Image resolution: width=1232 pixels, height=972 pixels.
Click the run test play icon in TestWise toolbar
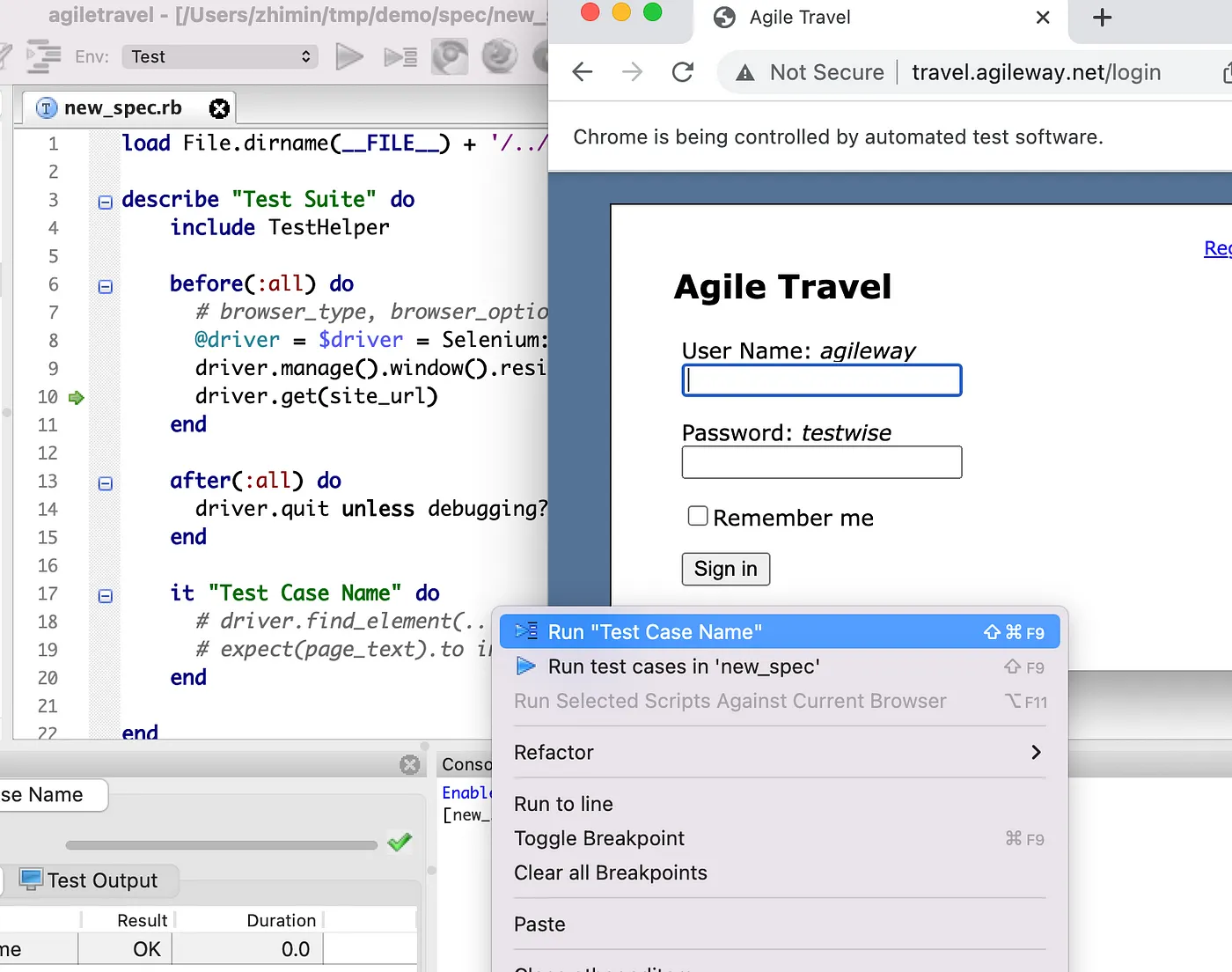point(349,57)
